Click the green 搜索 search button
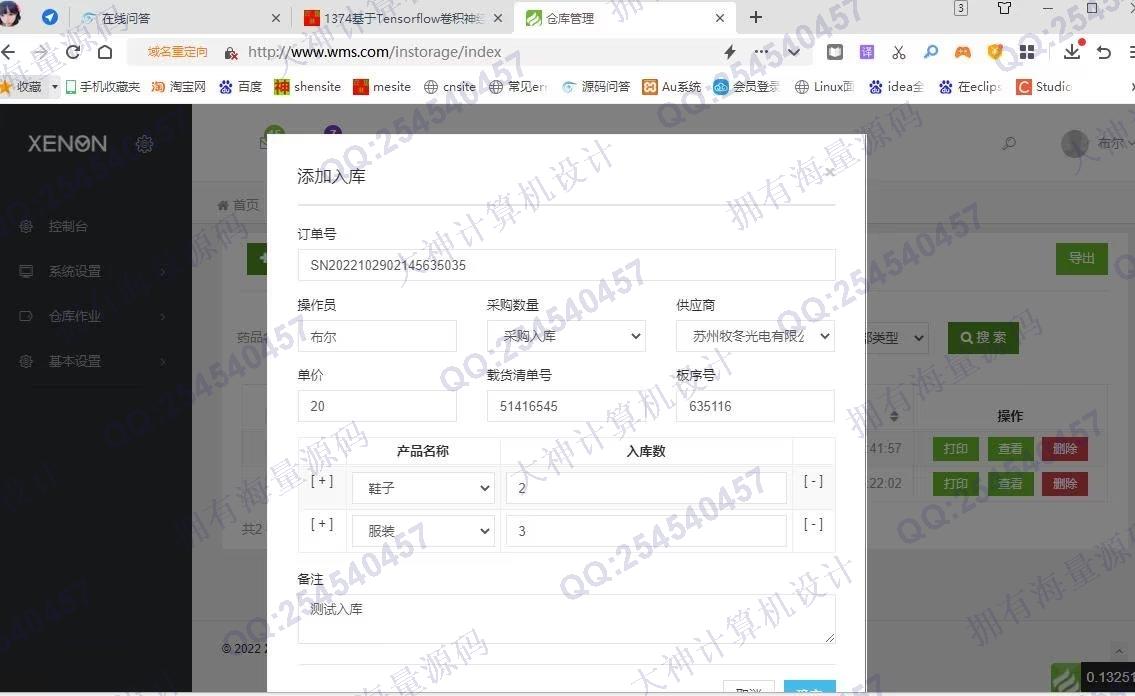This screenshot has height=696, width=1135. [x=983, y=337]
